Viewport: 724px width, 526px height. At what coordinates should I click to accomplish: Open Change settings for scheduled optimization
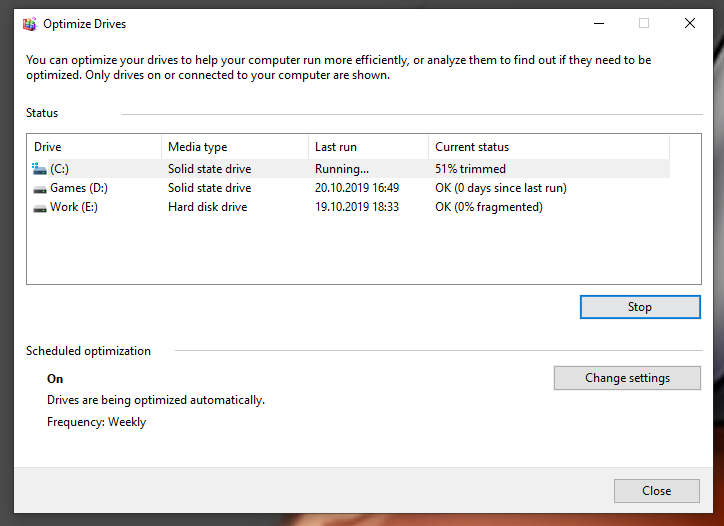point(627,378)
